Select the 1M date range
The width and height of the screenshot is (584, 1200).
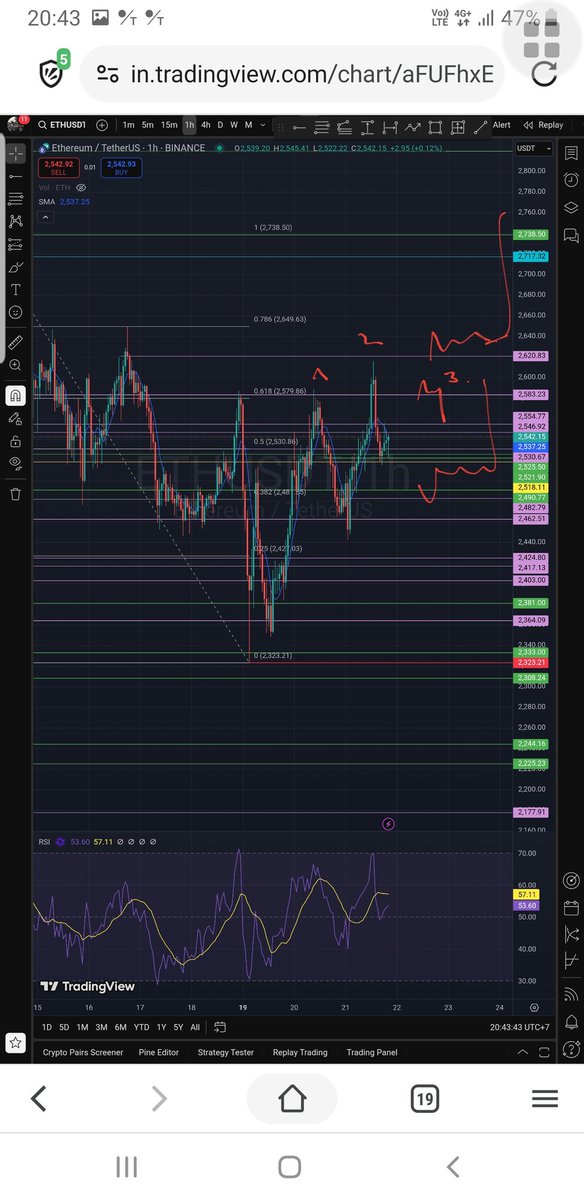(83, 1027)
